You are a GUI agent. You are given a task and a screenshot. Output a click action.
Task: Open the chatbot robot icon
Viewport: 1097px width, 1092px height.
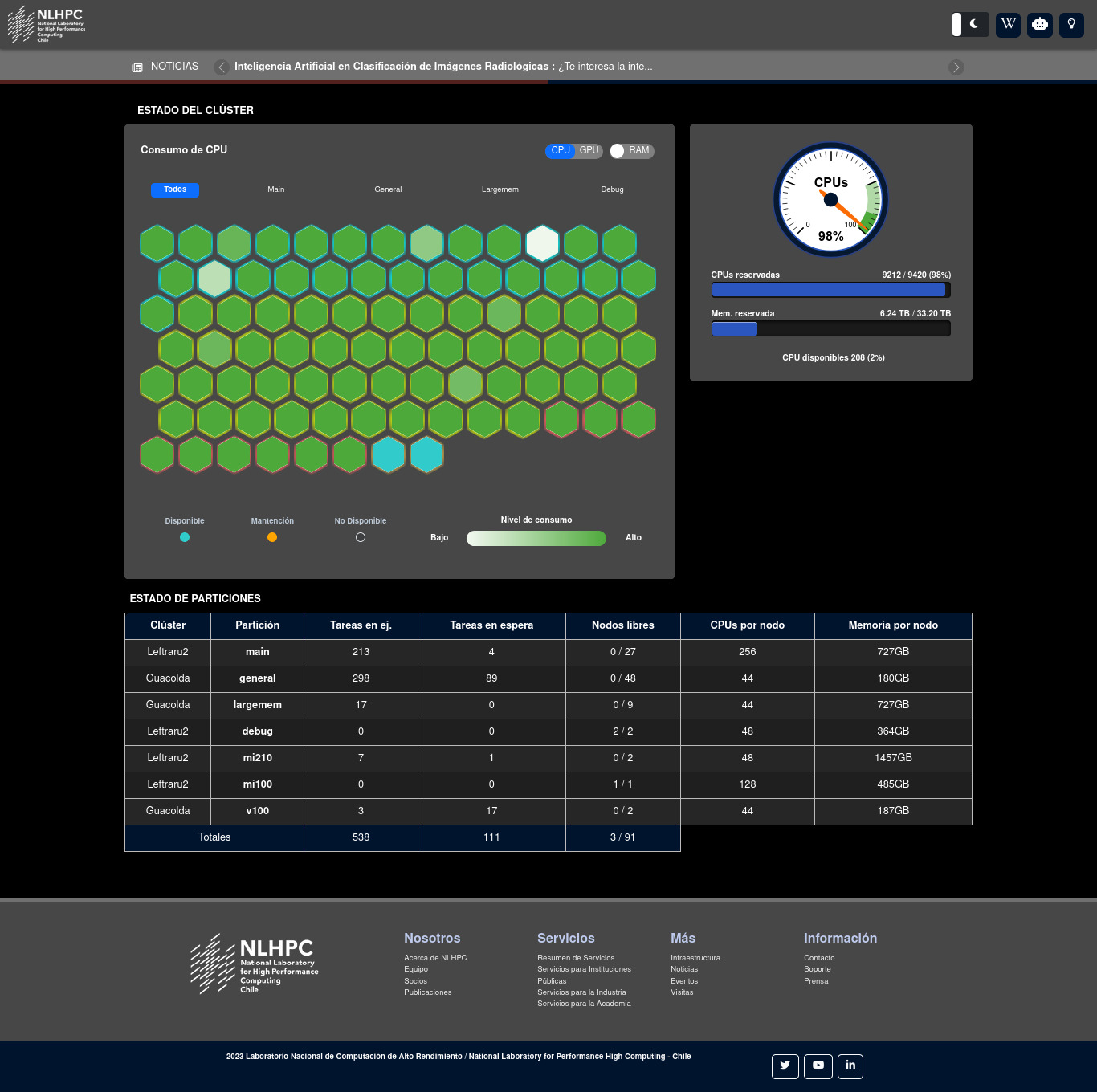(x=1040, y=24)
